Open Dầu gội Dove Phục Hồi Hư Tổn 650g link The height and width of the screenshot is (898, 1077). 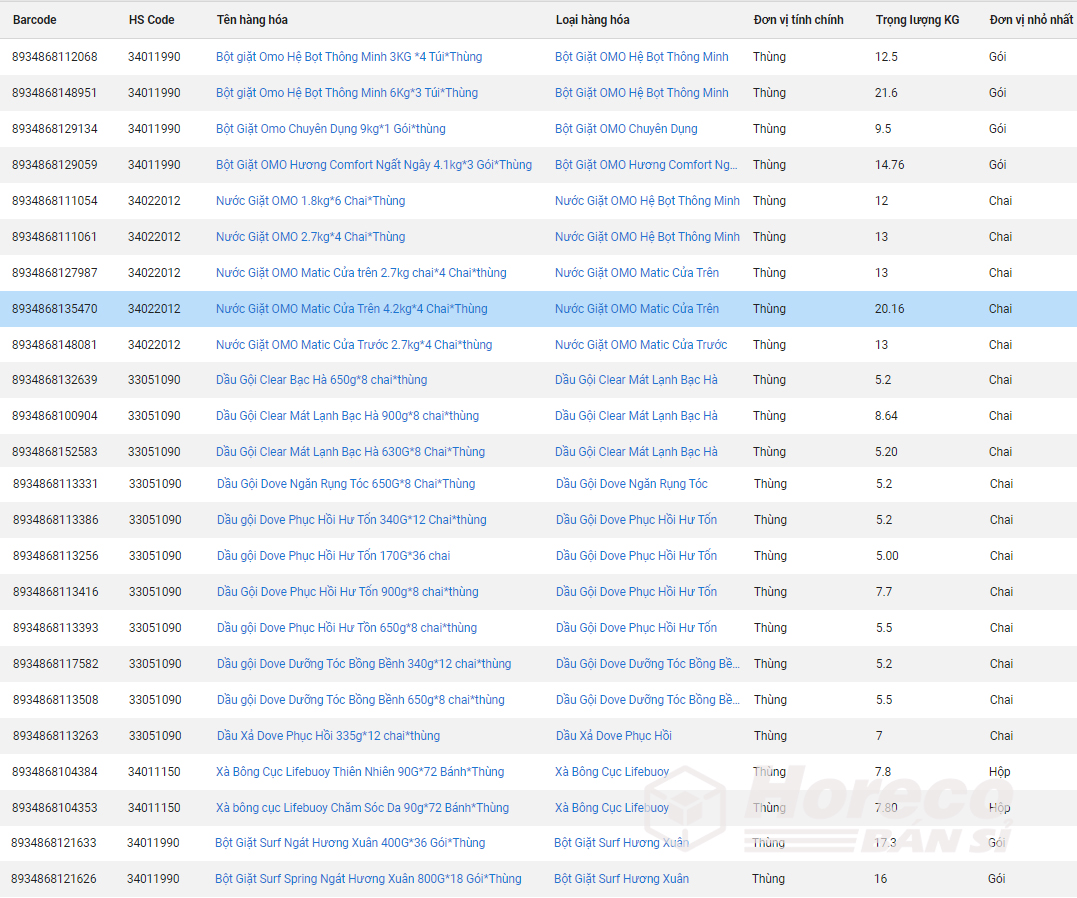pos(347,628)
